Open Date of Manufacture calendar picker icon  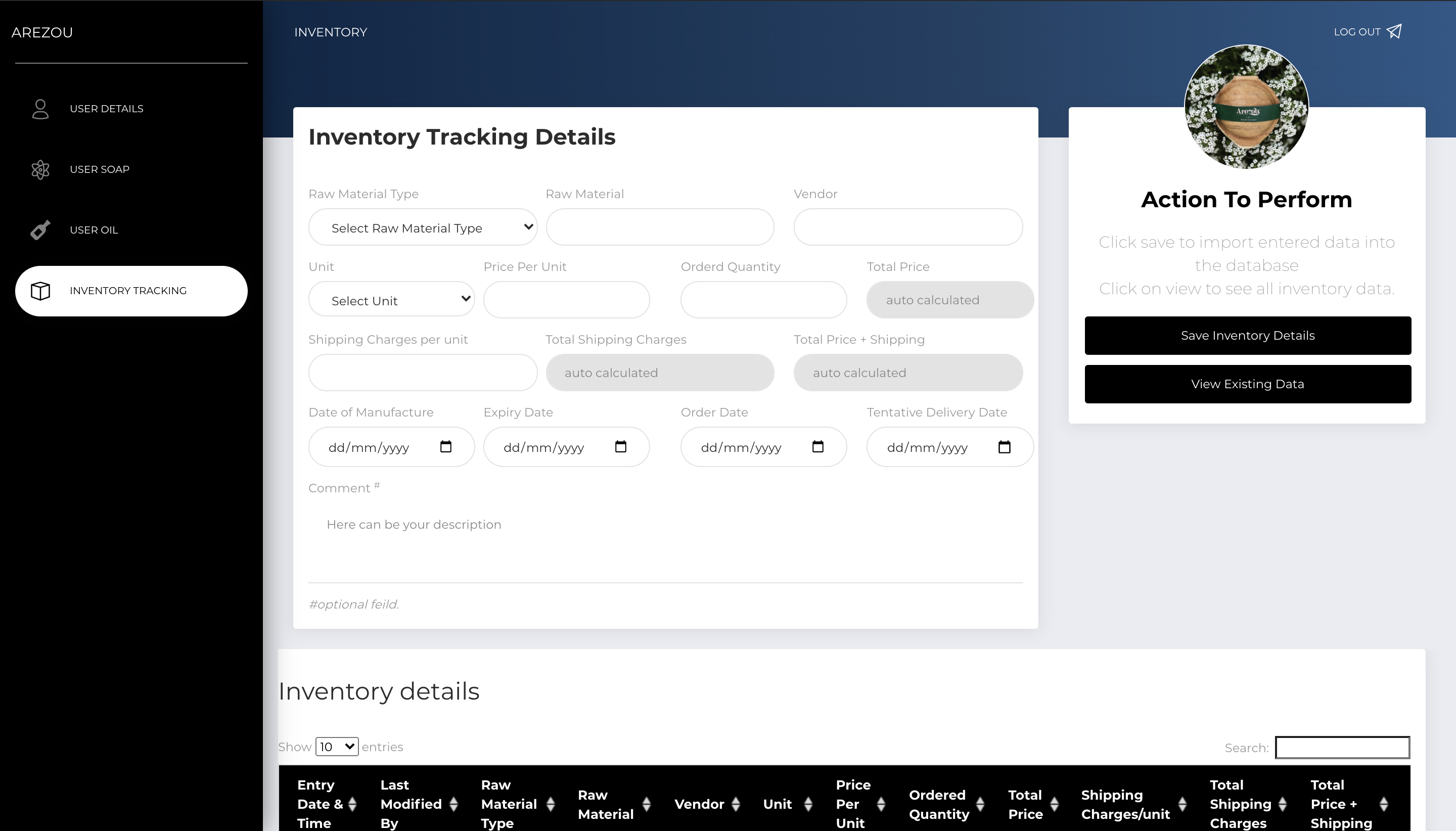(446, 447)
